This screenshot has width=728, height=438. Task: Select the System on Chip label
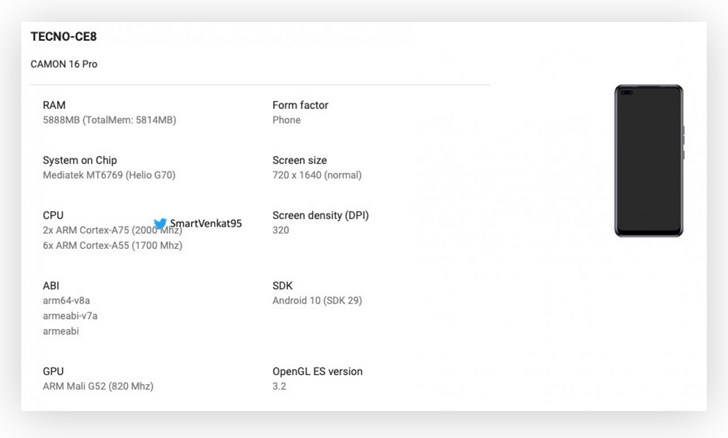pyautogui.click(x=80, y=160)
